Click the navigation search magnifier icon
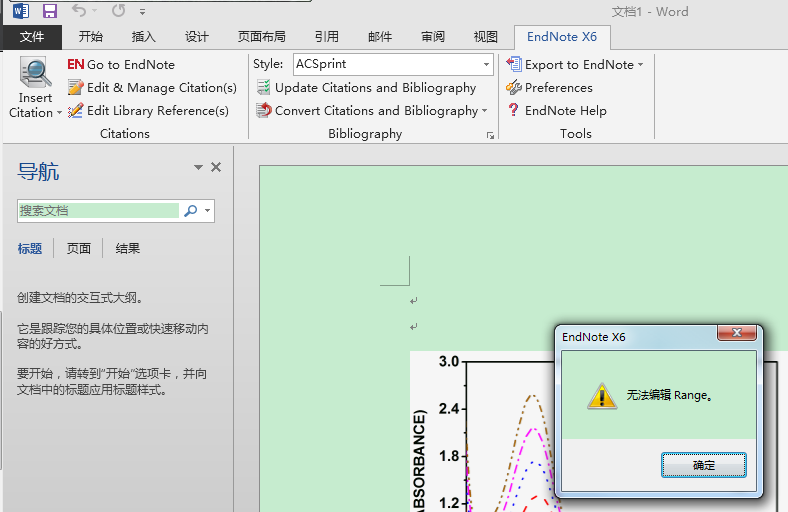This screenshot has width=788, height=512. pos(190,211)
